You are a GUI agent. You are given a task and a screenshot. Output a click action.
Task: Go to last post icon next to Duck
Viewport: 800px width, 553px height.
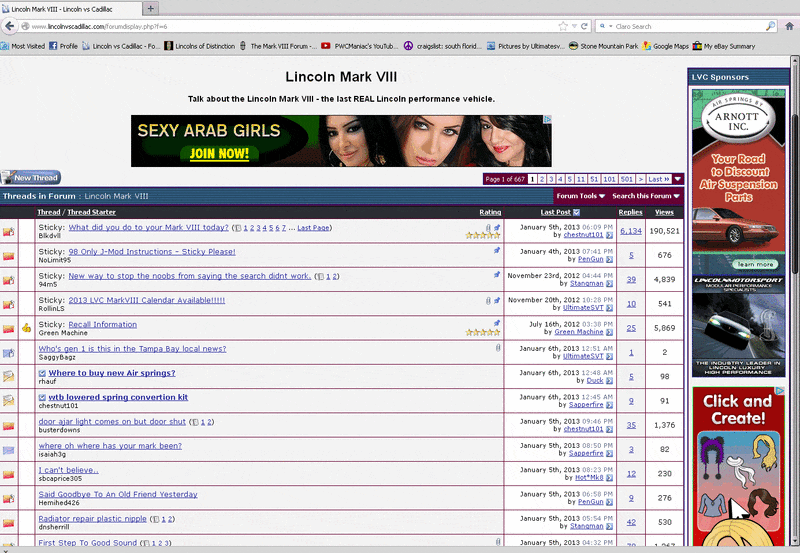[609, 381]
